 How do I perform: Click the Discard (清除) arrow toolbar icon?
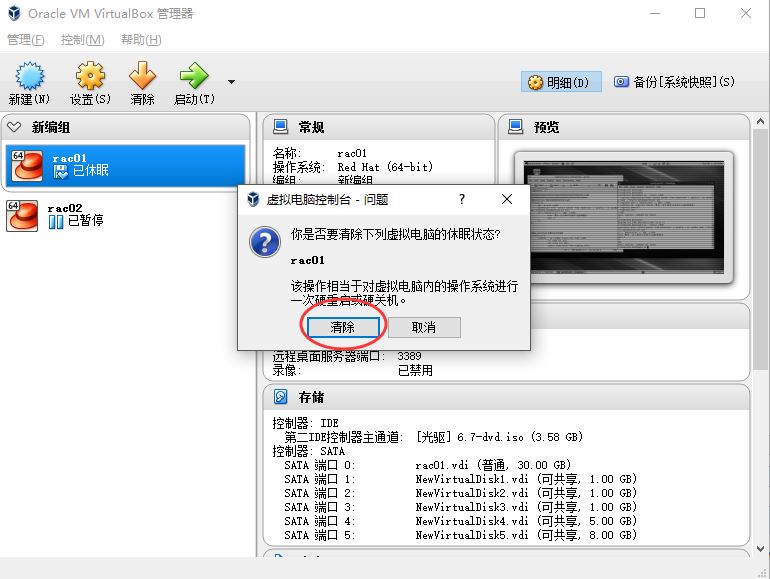[142, 76]
